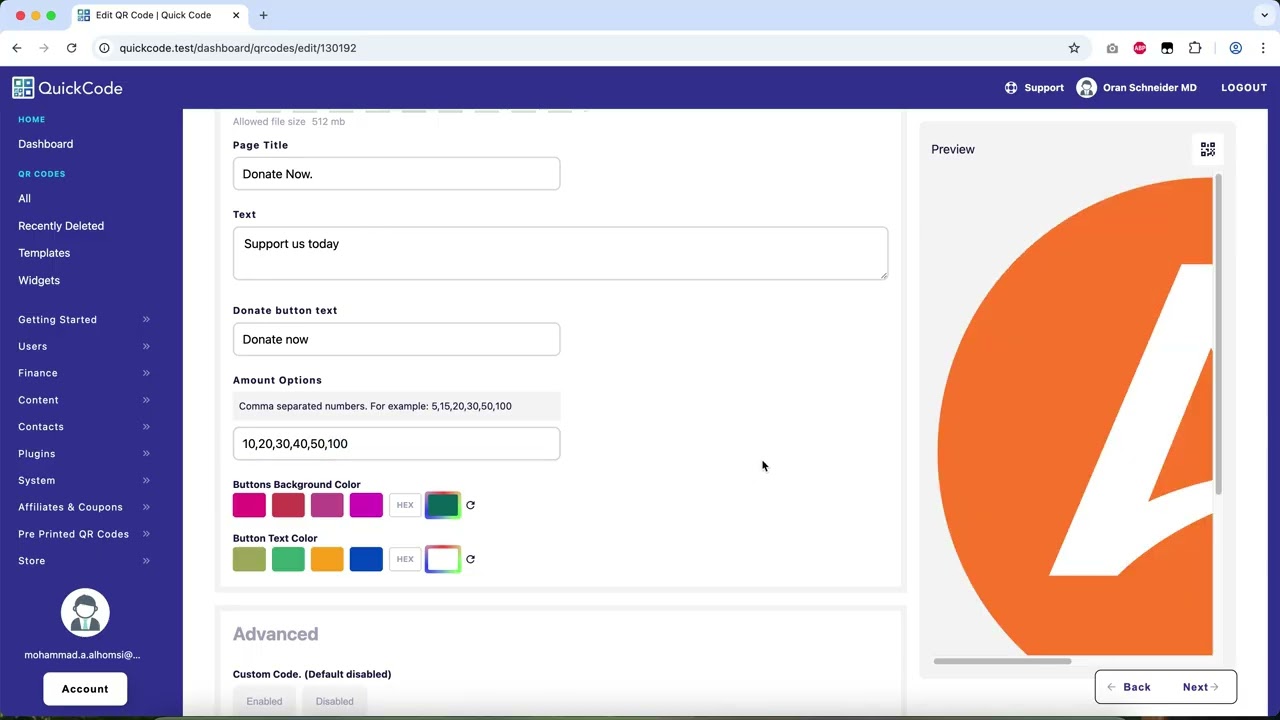The image size is (1280, 720).
Task: Go back with browser back arrow
Action: (x=17, y=48)
